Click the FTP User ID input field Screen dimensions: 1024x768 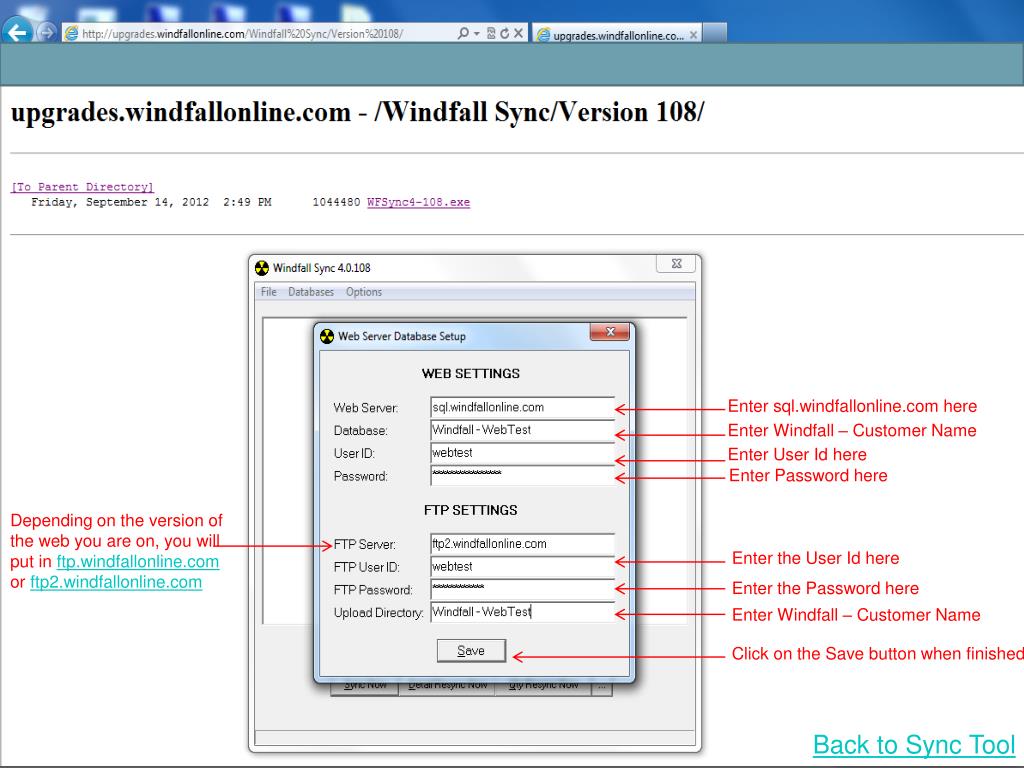522,567
